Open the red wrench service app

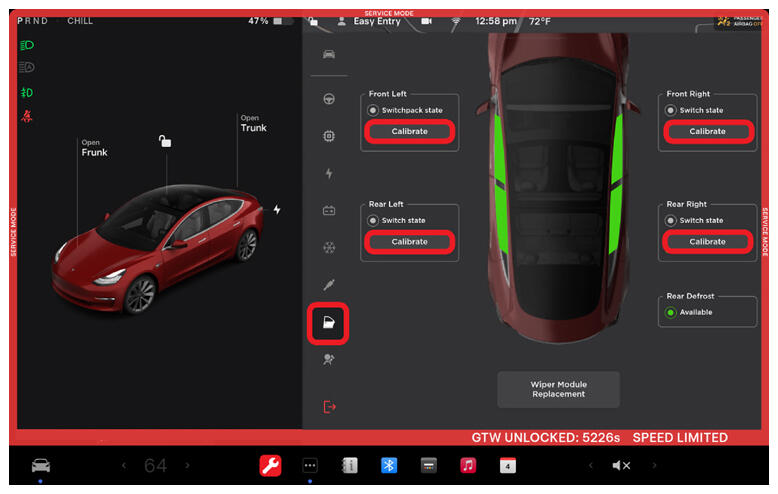270,465
